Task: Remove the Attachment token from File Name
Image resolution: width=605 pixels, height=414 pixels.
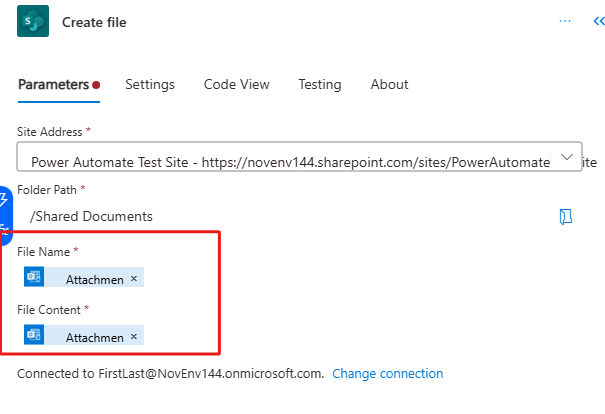Action: pos(134,279)
